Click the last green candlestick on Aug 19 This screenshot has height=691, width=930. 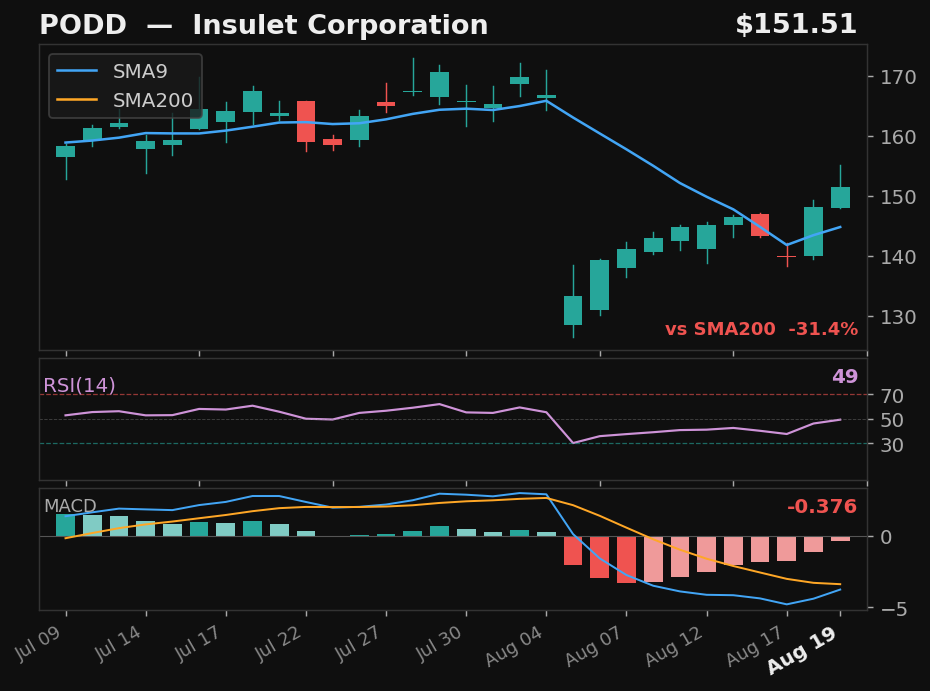pyautogui.click(x=840, y=198)
